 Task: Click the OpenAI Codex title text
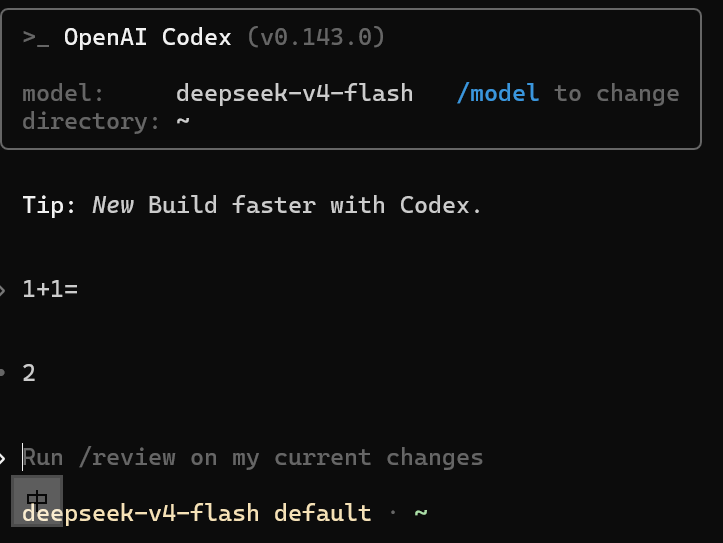148,37
